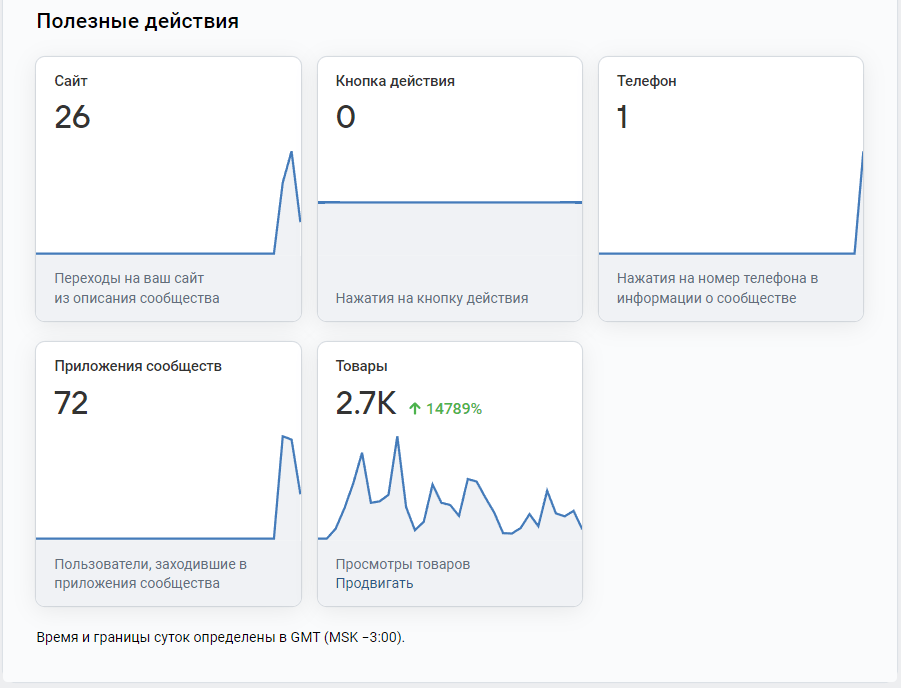
Task: Click the Продвигать link in Товары card
Action: [x=374, y=584]
